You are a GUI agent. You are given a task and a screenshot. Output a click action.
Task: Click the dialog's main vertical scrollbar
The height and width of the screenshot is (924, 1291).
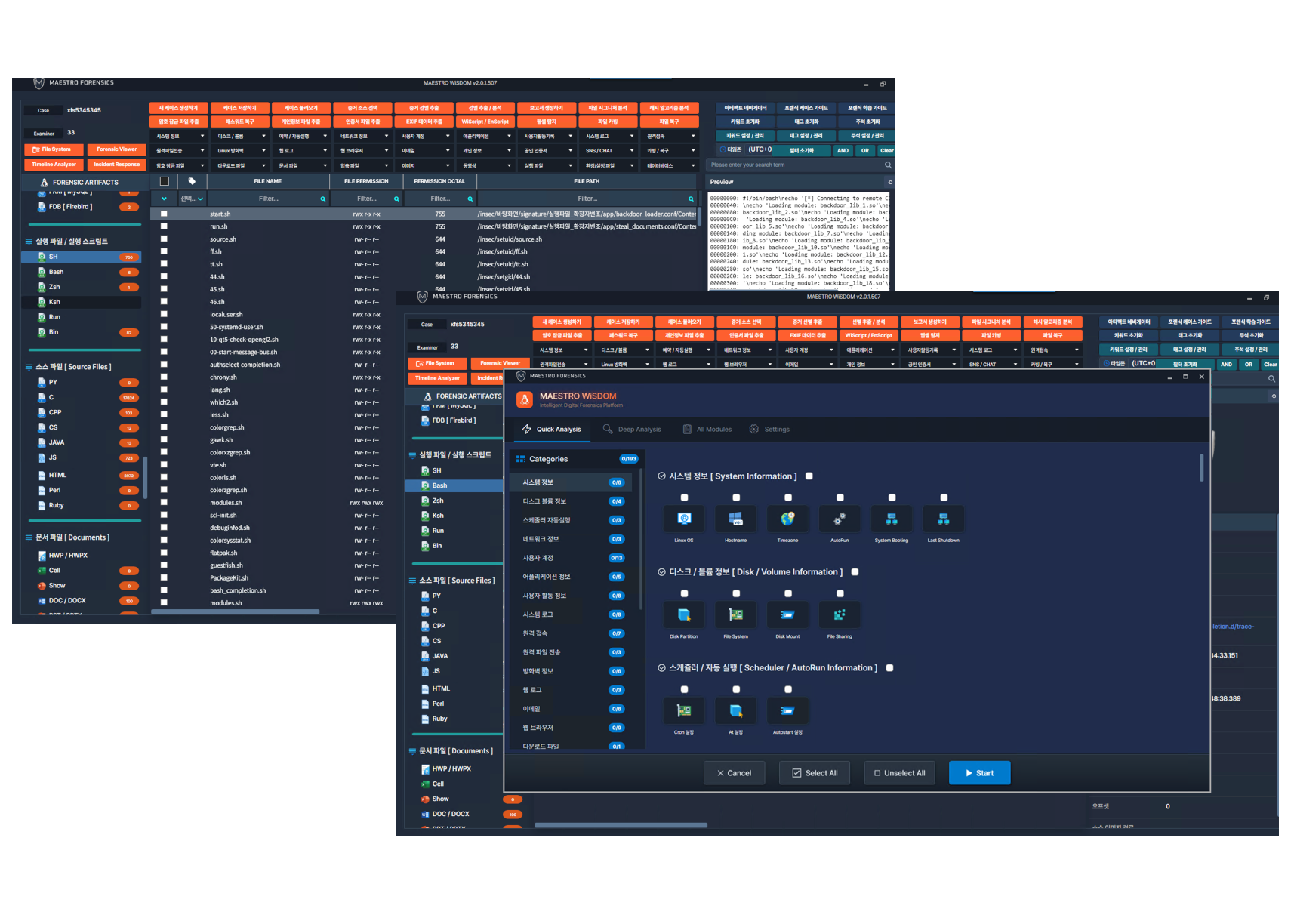coord(1201,468)
